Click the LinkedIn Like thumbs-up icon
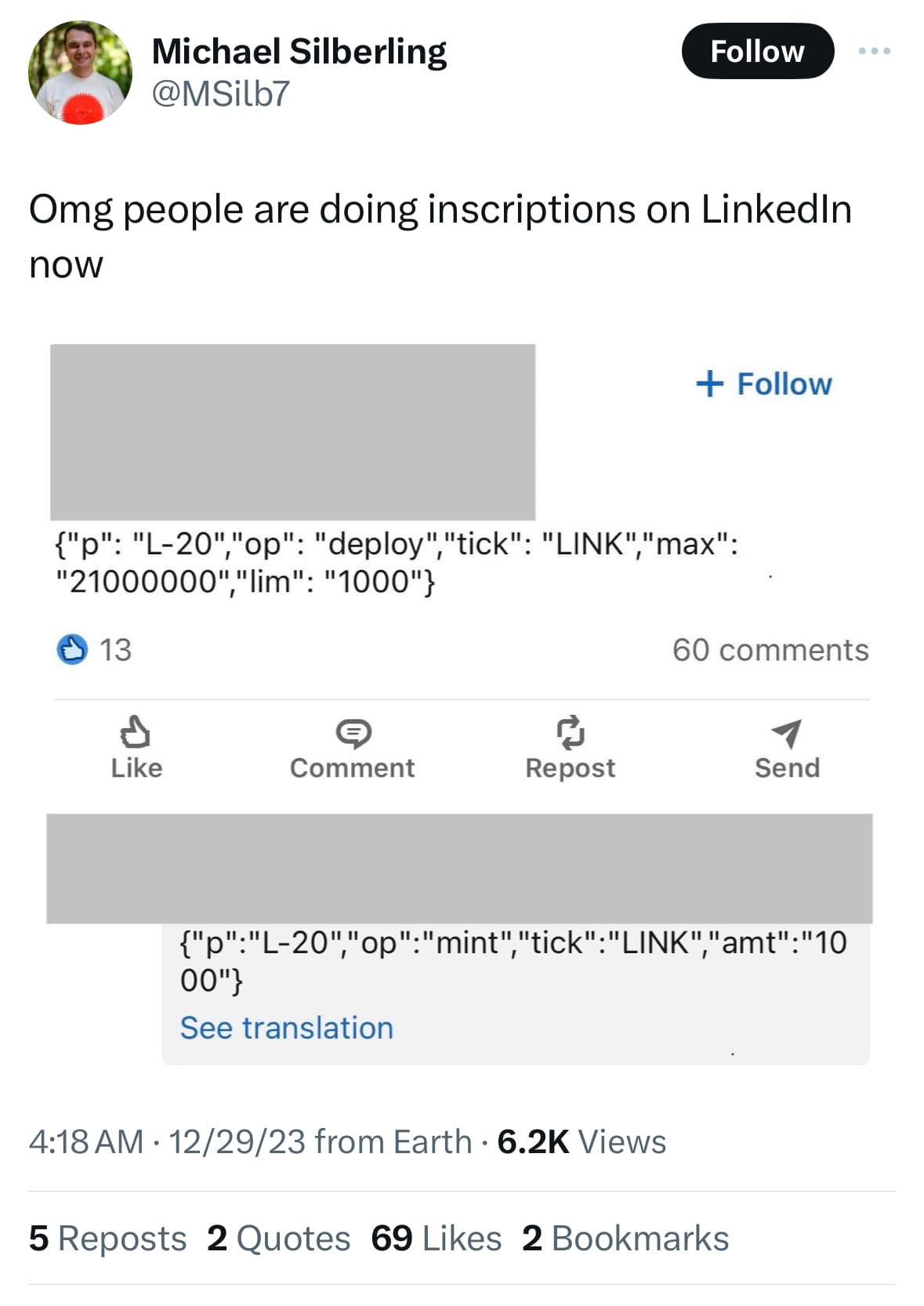 click(135, 733)
